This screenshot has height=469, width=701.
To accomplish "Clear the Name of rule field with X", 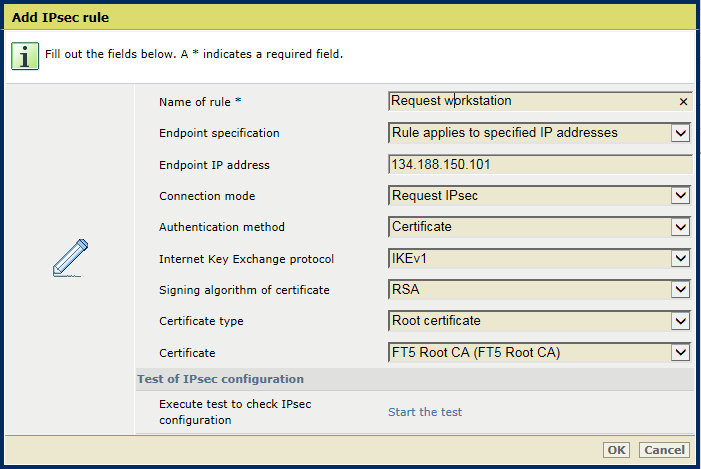I will 683,102.
